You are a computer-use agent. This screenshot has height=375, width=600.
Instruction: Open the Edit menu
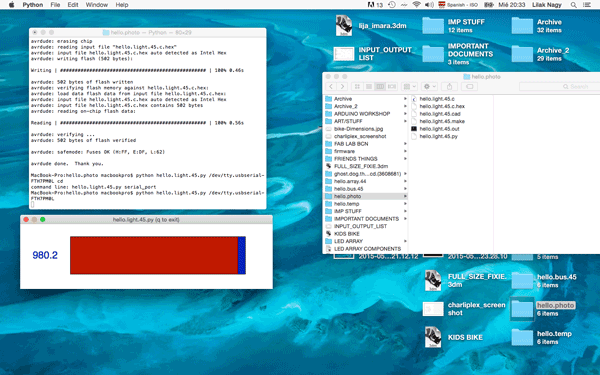[73, 5]
